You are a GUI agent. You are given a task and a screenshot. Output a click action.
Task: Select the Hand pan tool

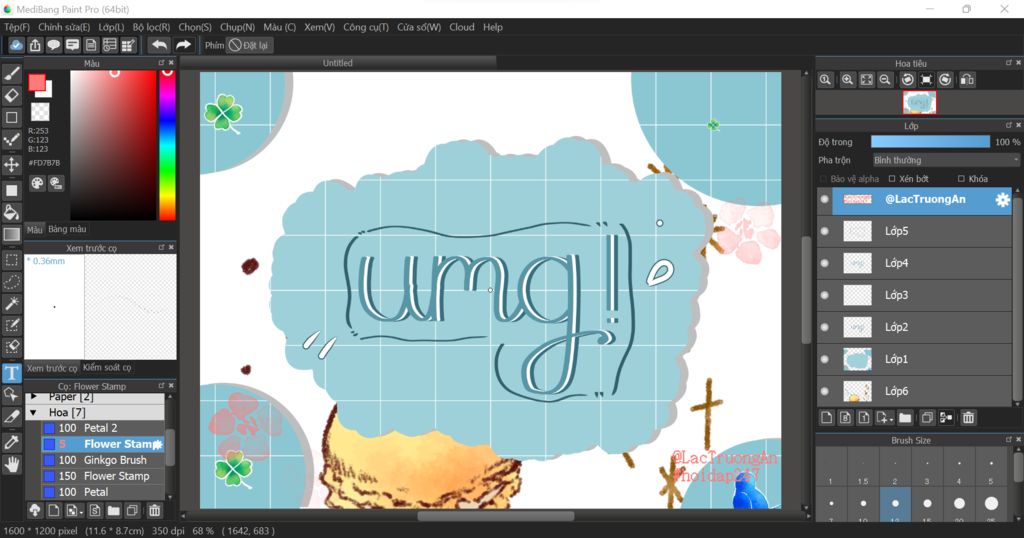[12, 464]
